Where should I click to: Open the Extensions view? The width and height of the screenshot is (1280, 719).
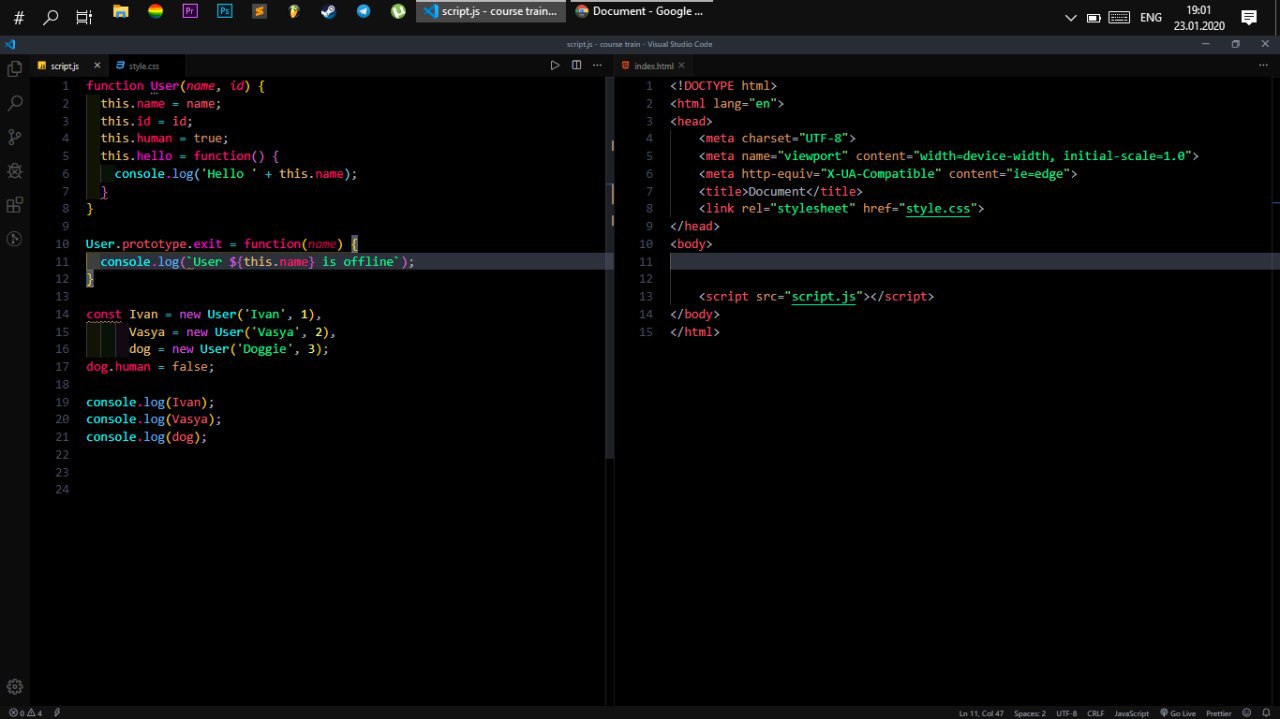pyautogui.click(x=15, y=205)
